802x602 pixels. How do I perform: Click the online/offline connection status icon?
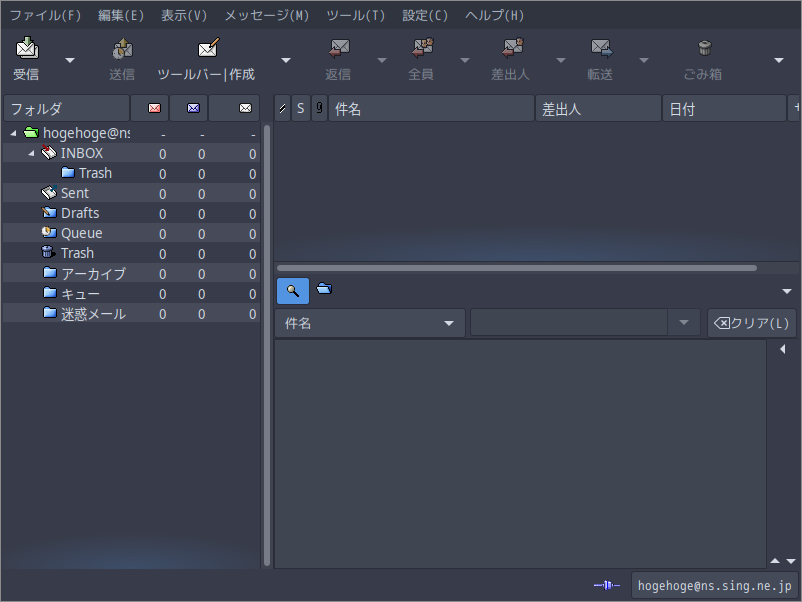click(x=607, y=585)
